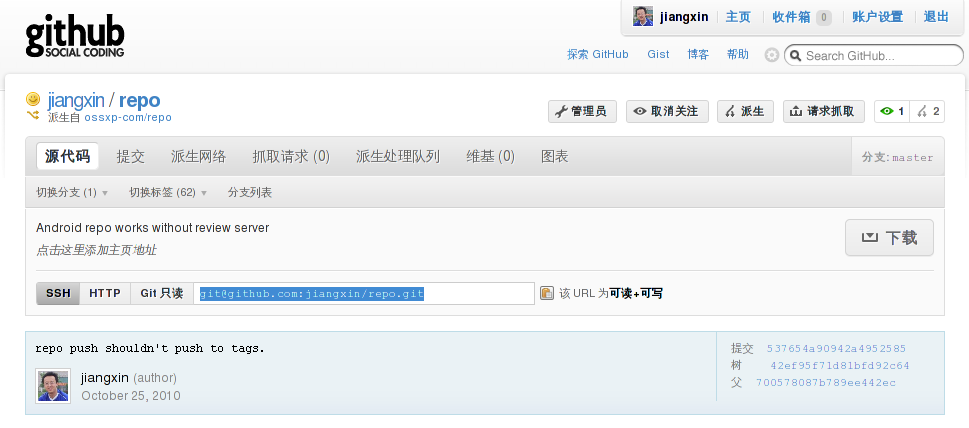Click jiangxin username in top bar
Image resolution: width=969 pixels, height=428 pixels.
tap(684, 17)
